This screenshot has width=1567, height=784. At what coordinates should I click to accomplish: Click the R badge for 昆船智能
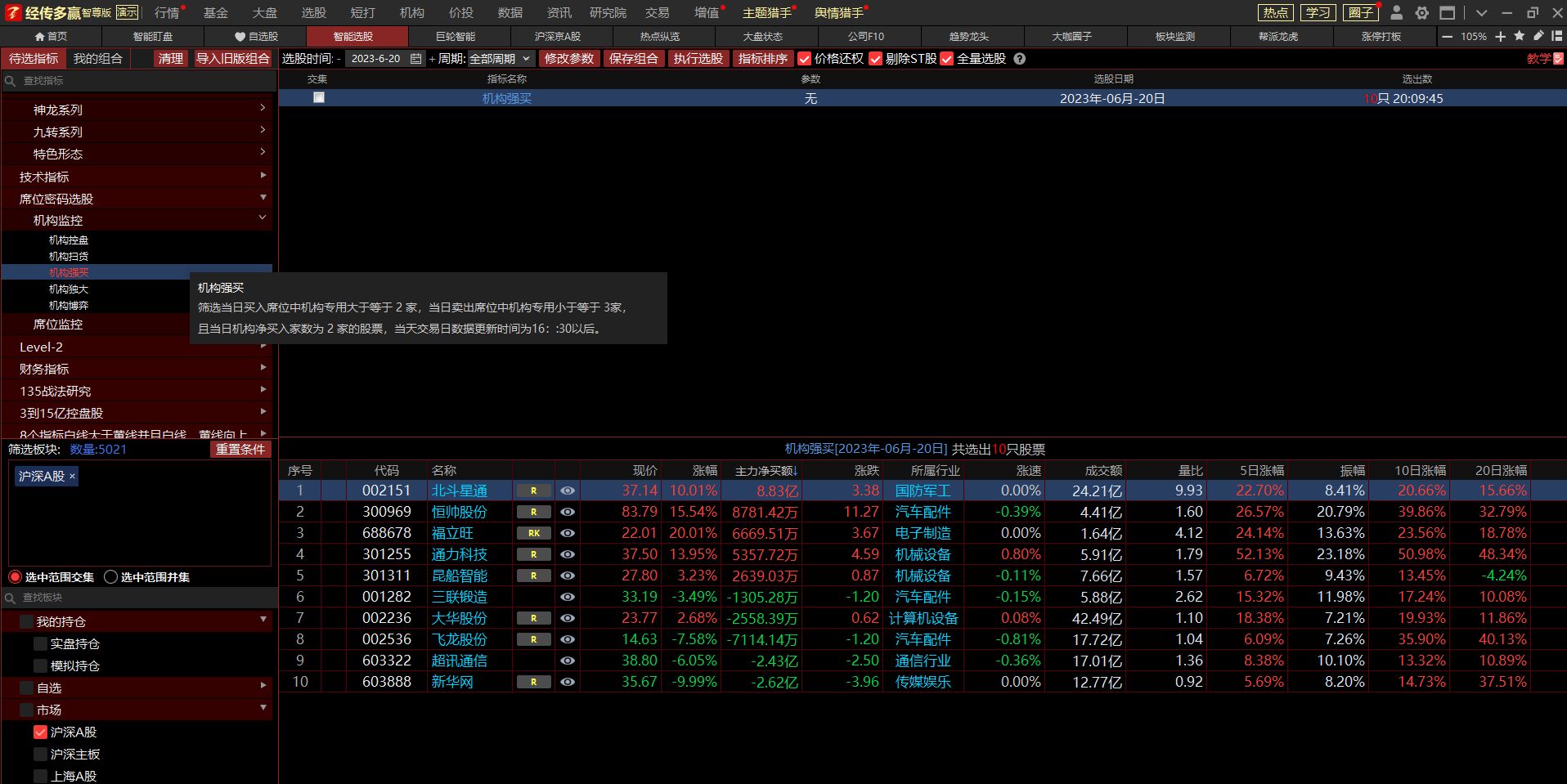[534, 576]
